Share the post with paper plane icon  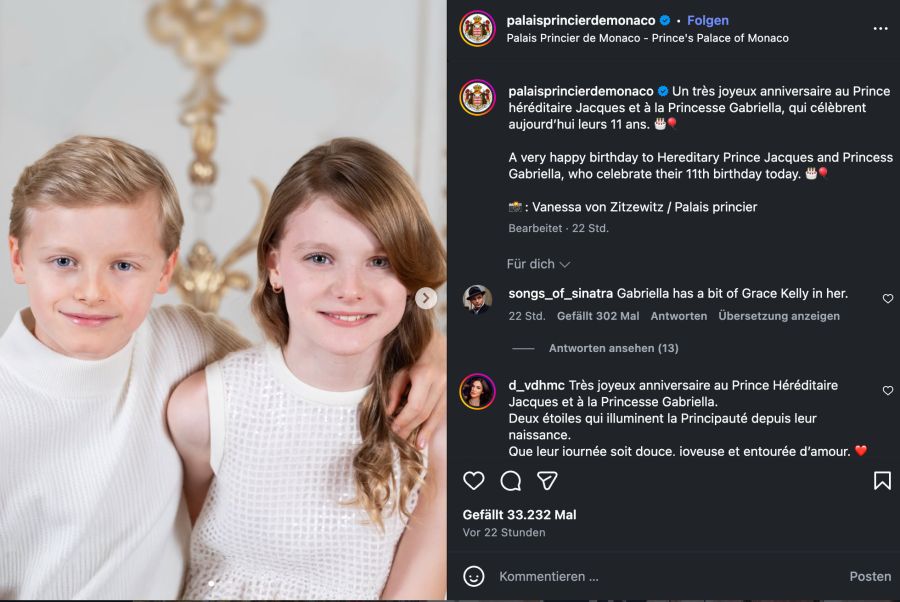[x=547, y=481]
